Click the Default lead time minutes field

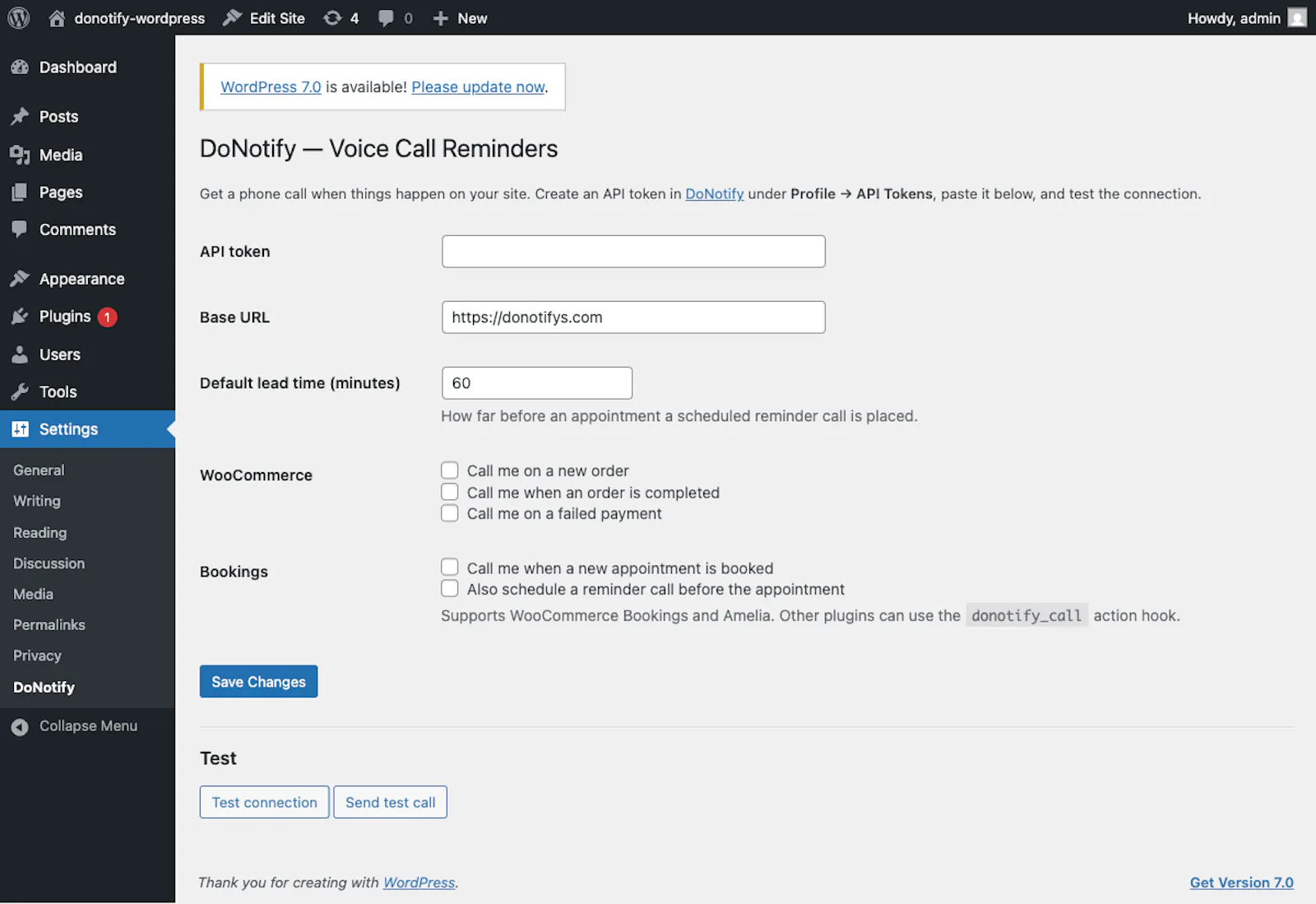[537, 383]
